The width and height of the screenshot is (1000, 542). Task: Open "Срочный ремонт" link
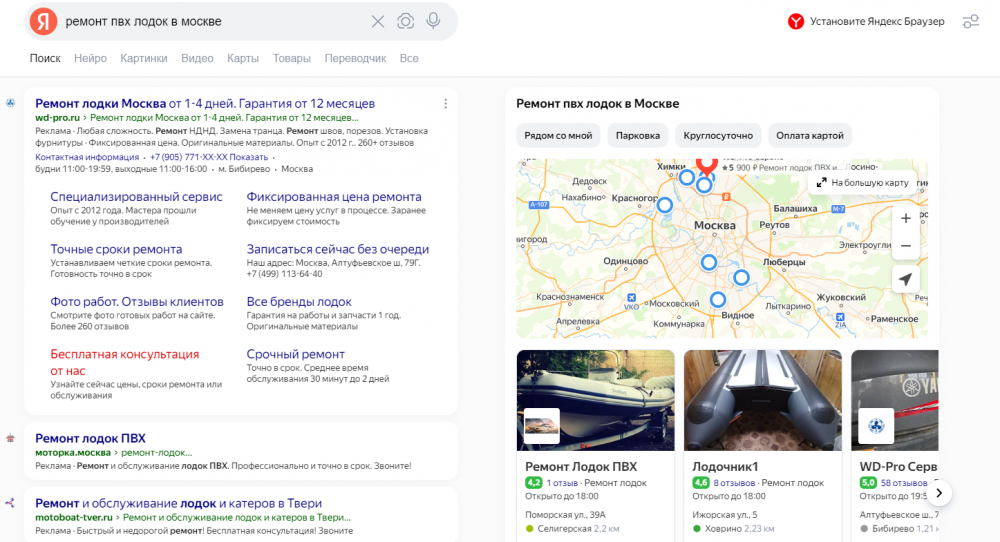295,354
